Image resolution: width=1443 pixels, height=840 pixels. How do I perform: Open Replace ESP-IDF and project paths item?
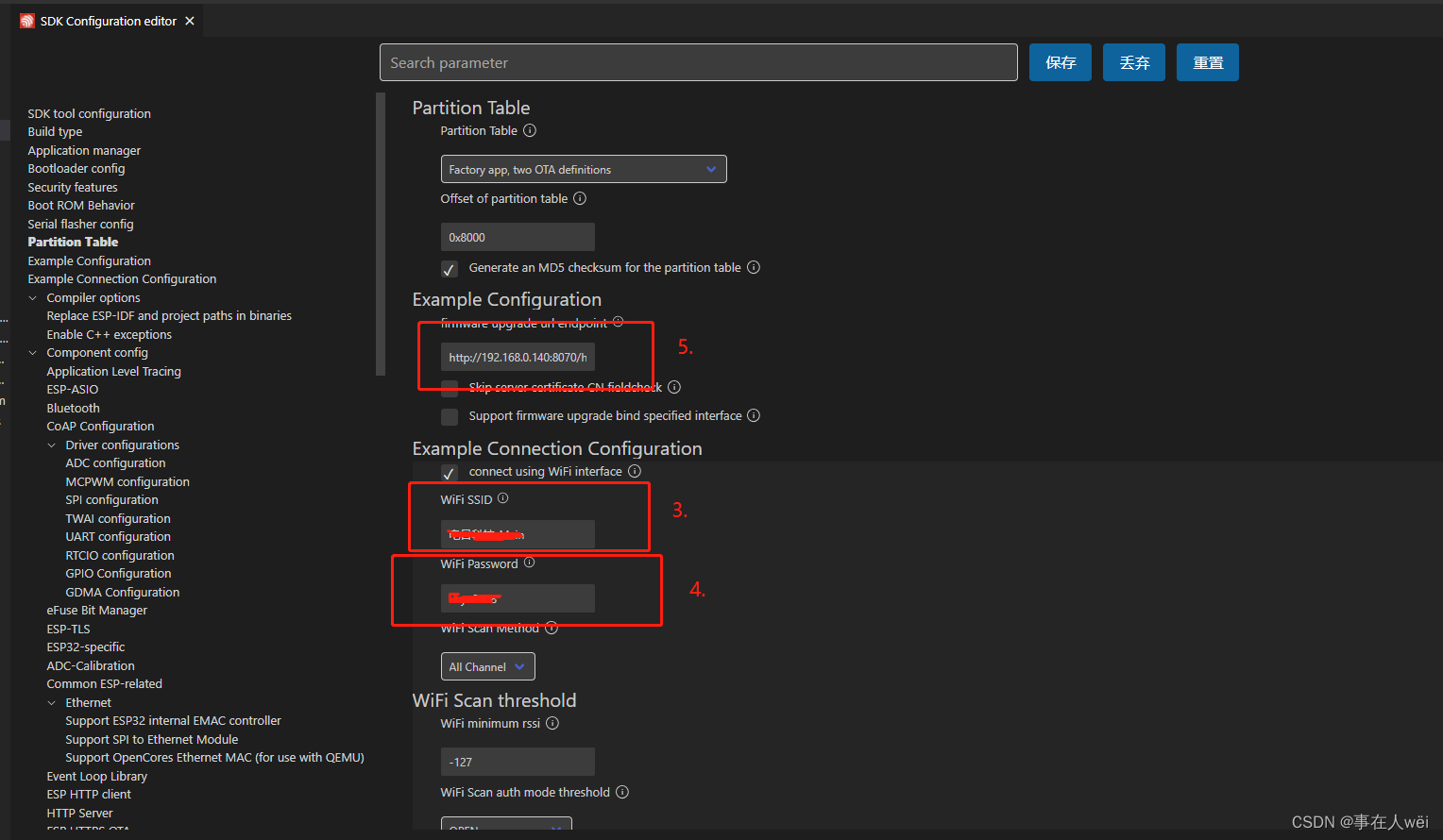point(169,315)
